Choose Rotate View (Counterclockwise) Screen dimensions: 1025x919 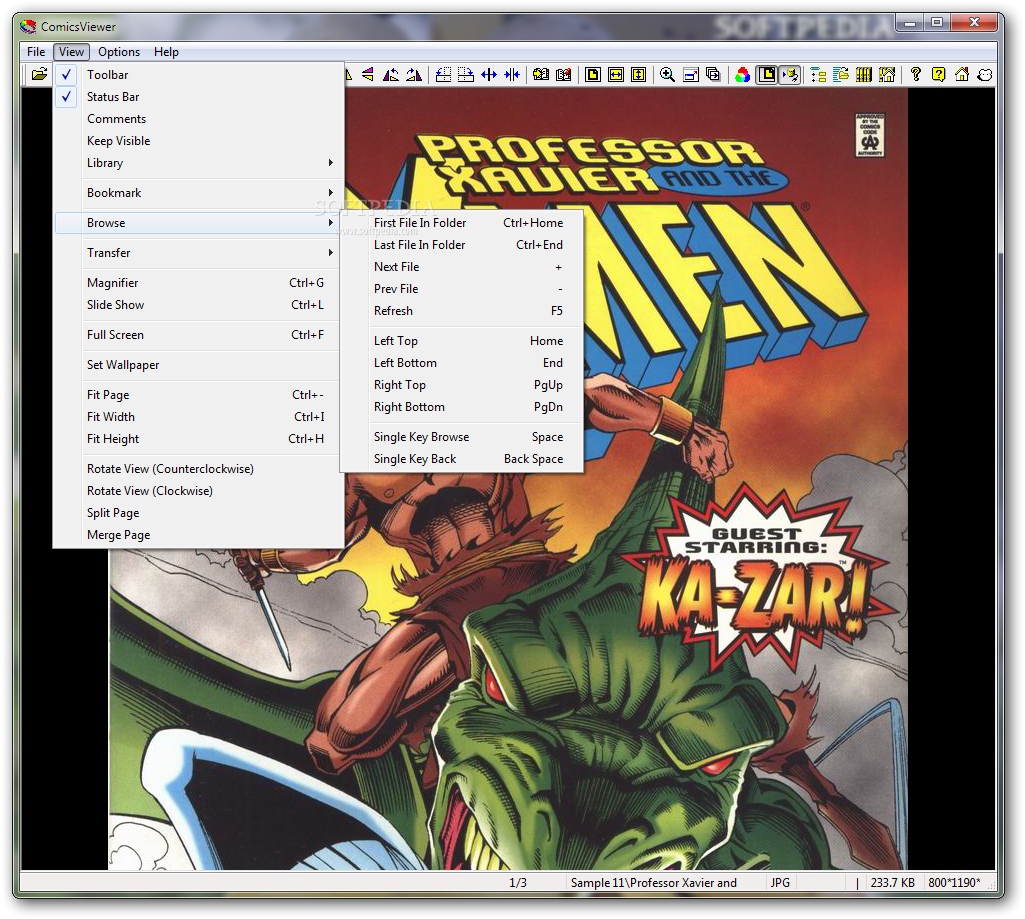(x=199, y=469)
